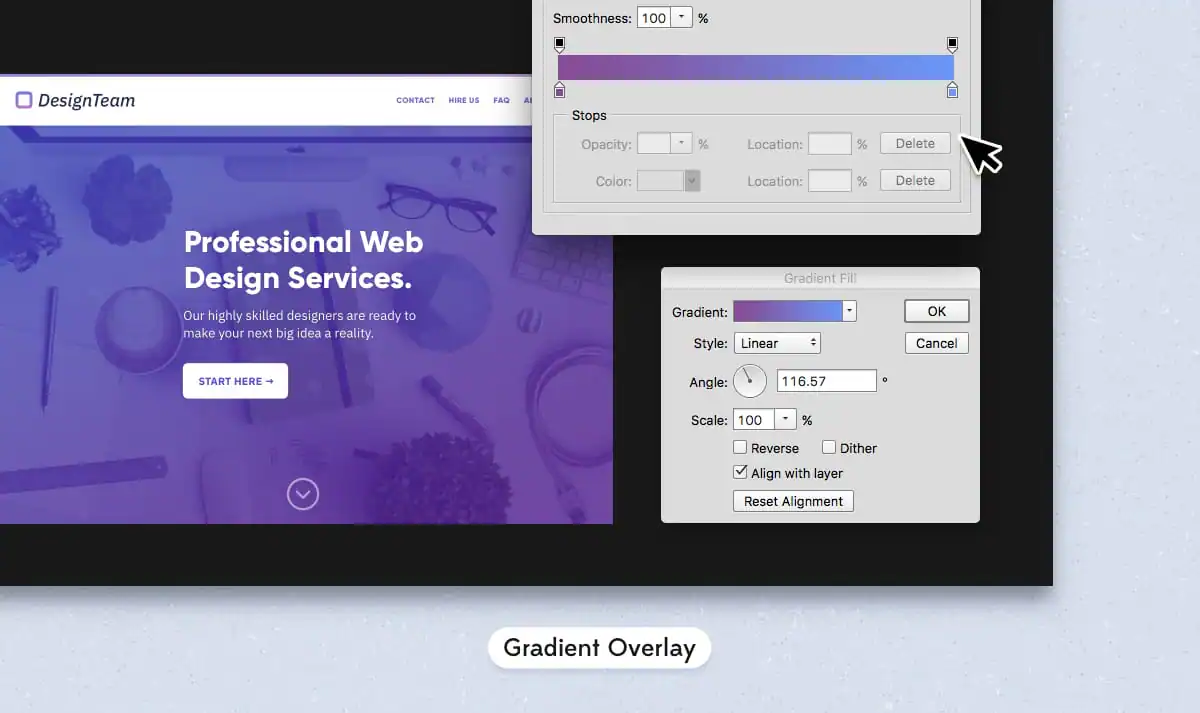Open the Style dropdown showing Linear

point(777,342)
